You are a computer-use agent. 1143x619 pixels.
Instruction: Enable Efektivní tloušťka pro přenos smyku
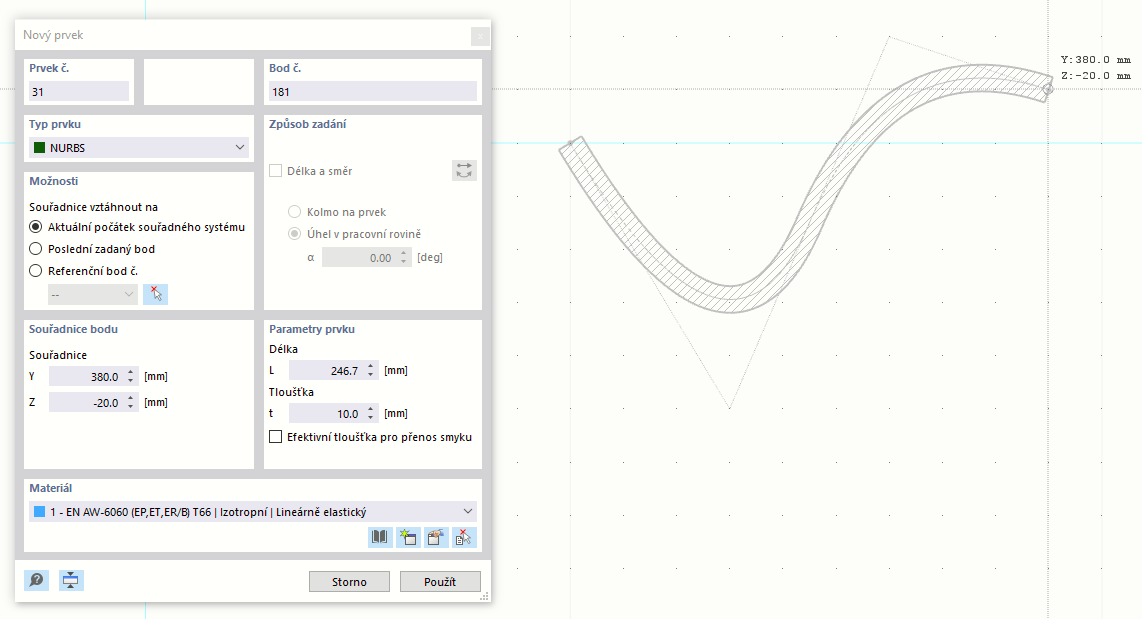[x=276, y=437]
